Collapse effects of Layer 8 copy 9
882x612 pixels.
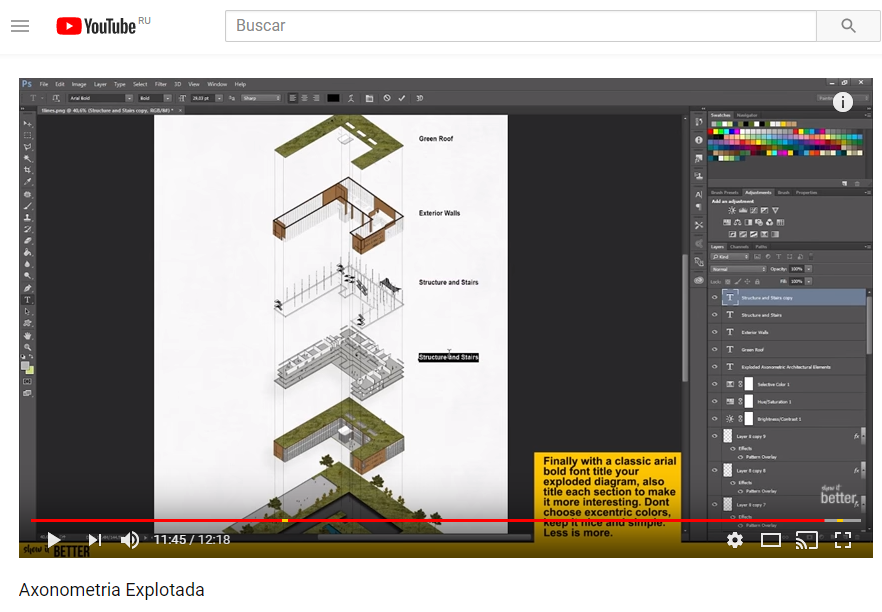(x=862, y=436)
